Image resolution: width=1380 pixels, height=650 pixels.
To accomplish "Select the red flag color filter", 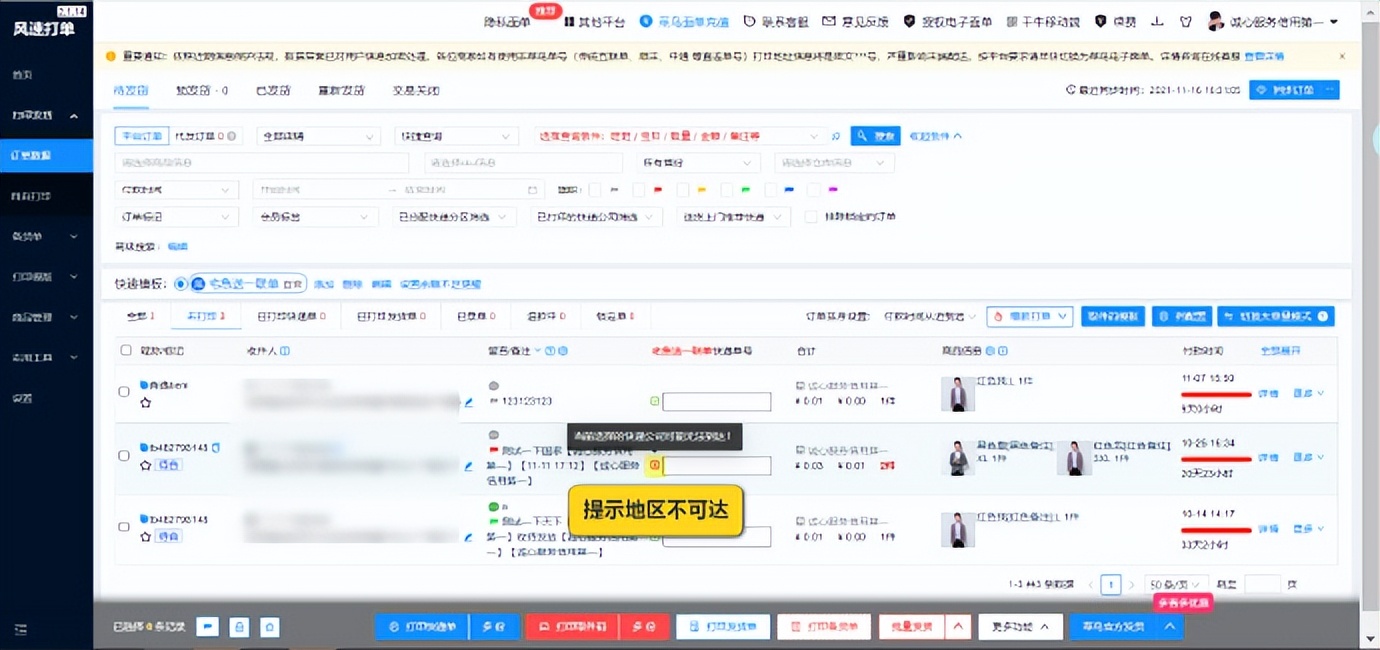I will point(657,189).
